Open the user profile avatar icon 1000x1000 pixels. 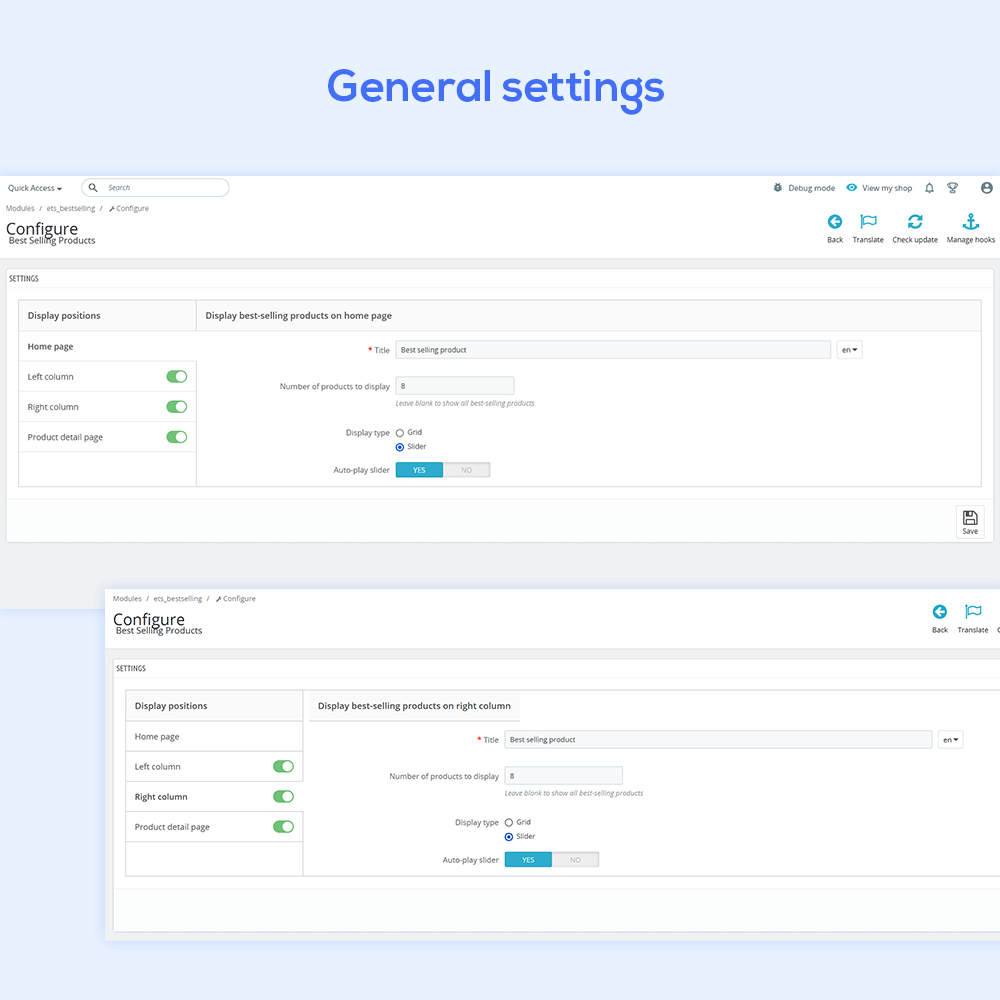(987, 188)
